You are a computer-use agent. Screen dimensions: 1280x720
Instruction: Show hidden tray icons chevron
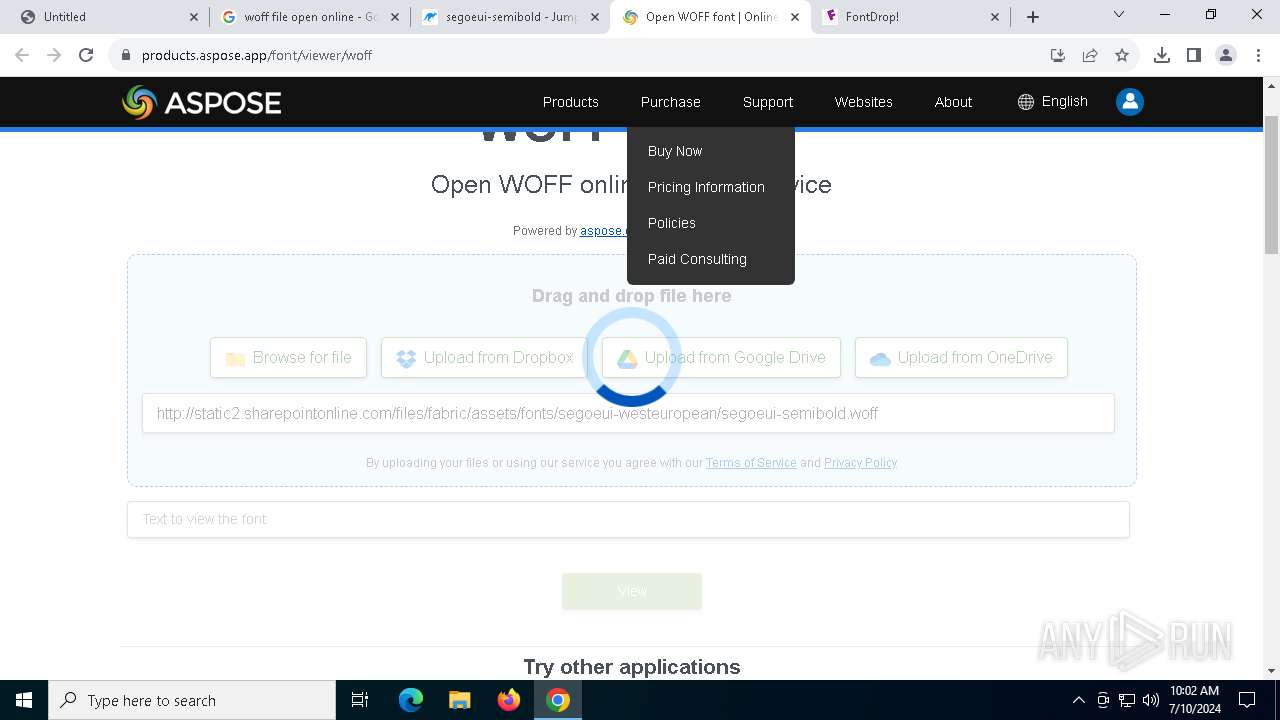click(x=1078, y=700)
